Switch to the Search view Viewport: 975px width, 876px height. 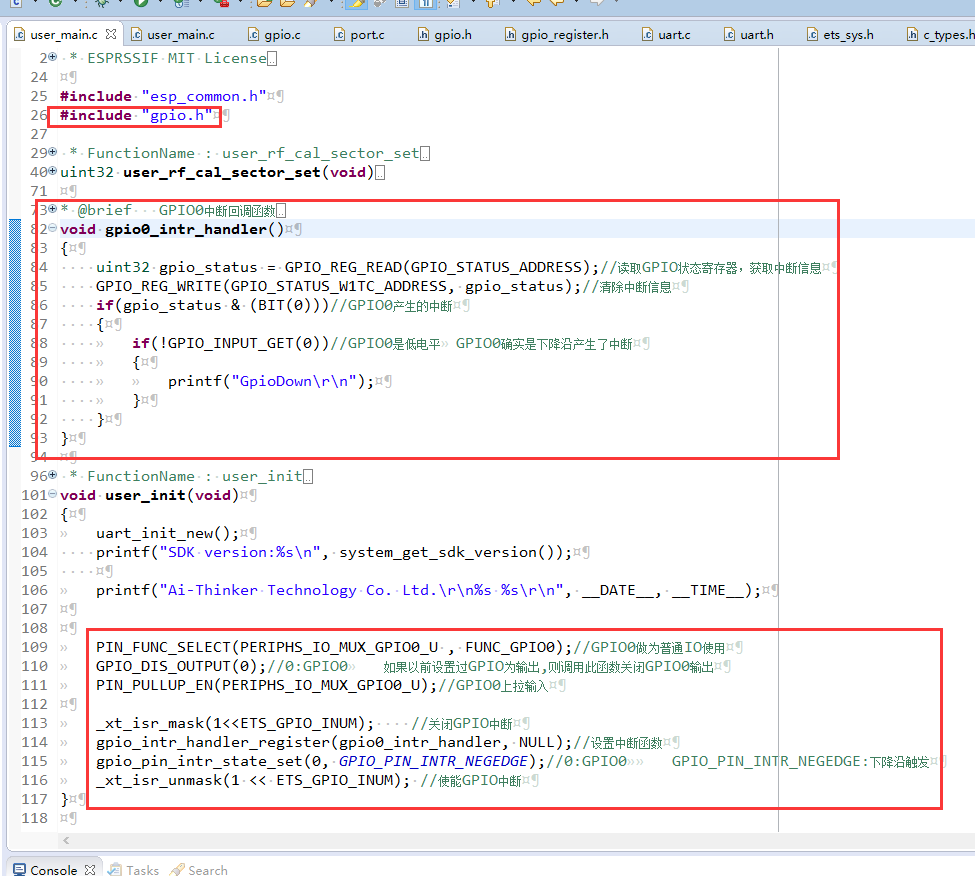(200, 870)
